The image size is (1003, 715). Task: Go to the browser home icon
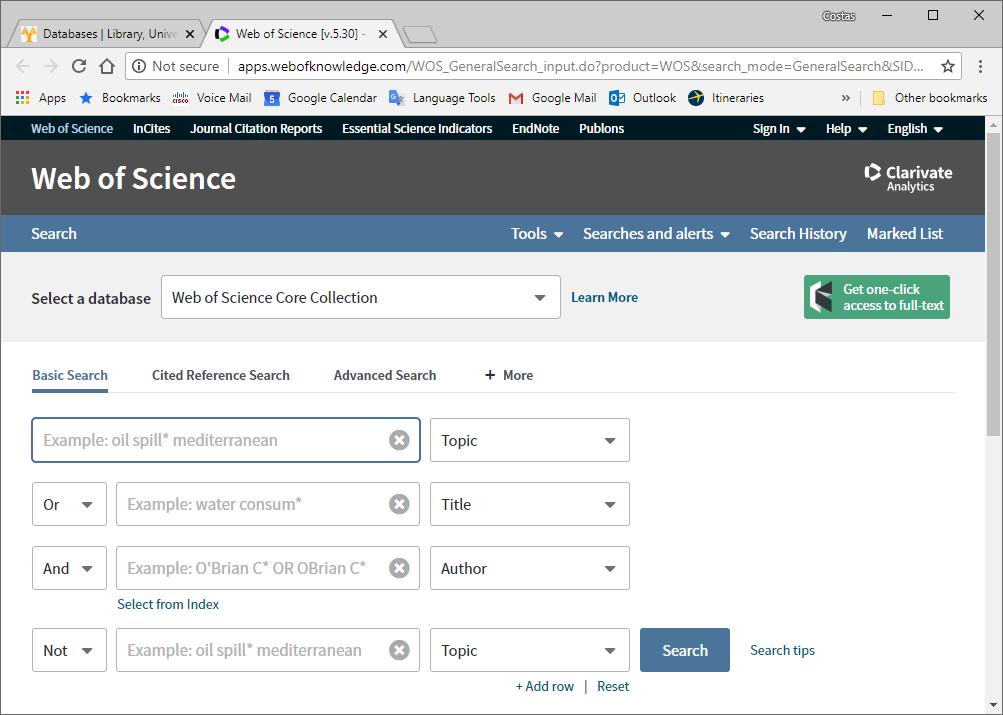pyautogui.click(x=107, y=66)
